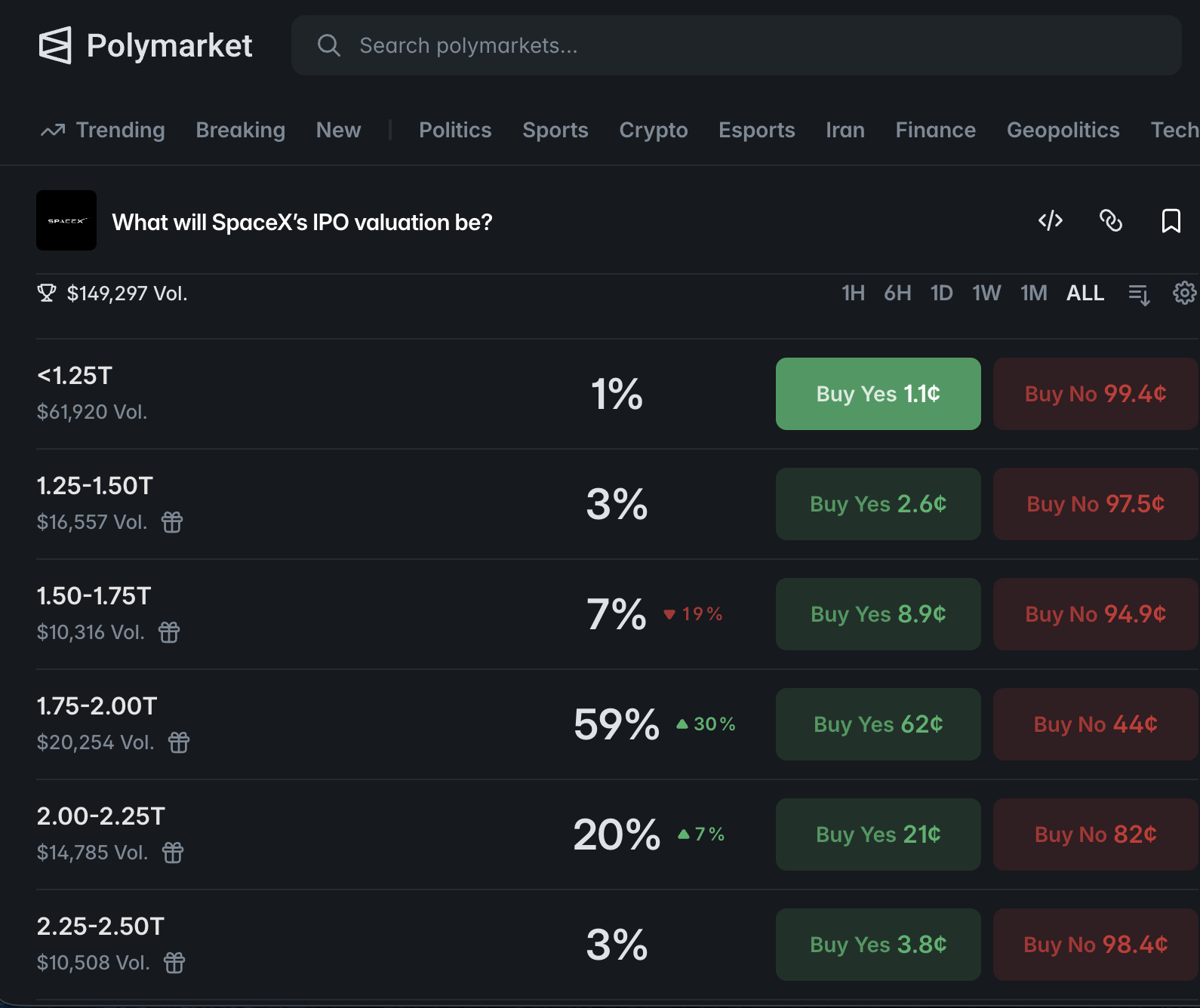Click the trophy icon beside volume

(x=47, y=293)
